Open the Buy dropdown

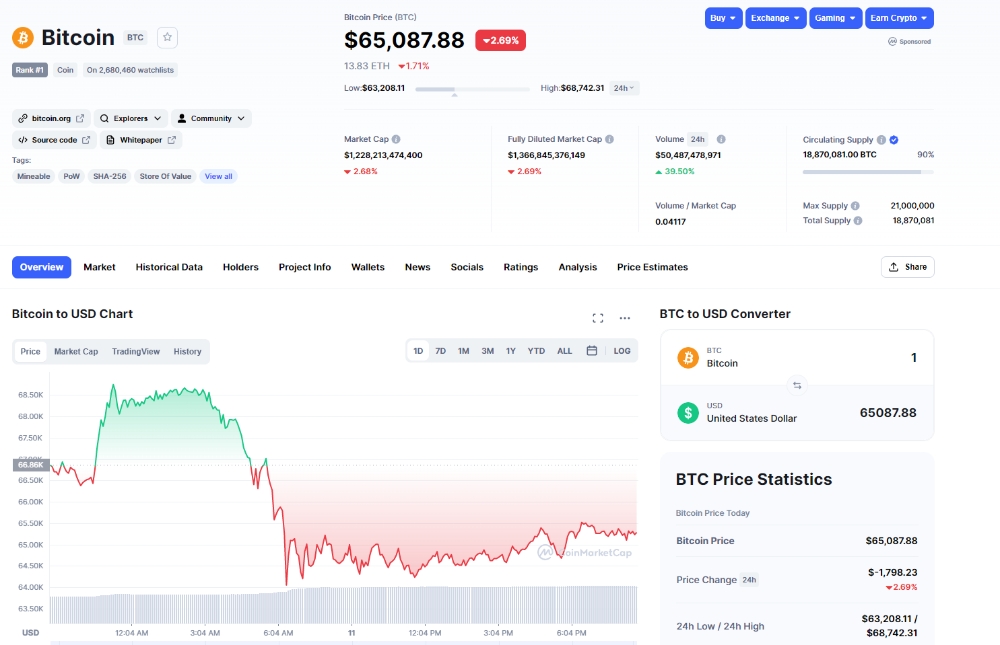[723, 18]
